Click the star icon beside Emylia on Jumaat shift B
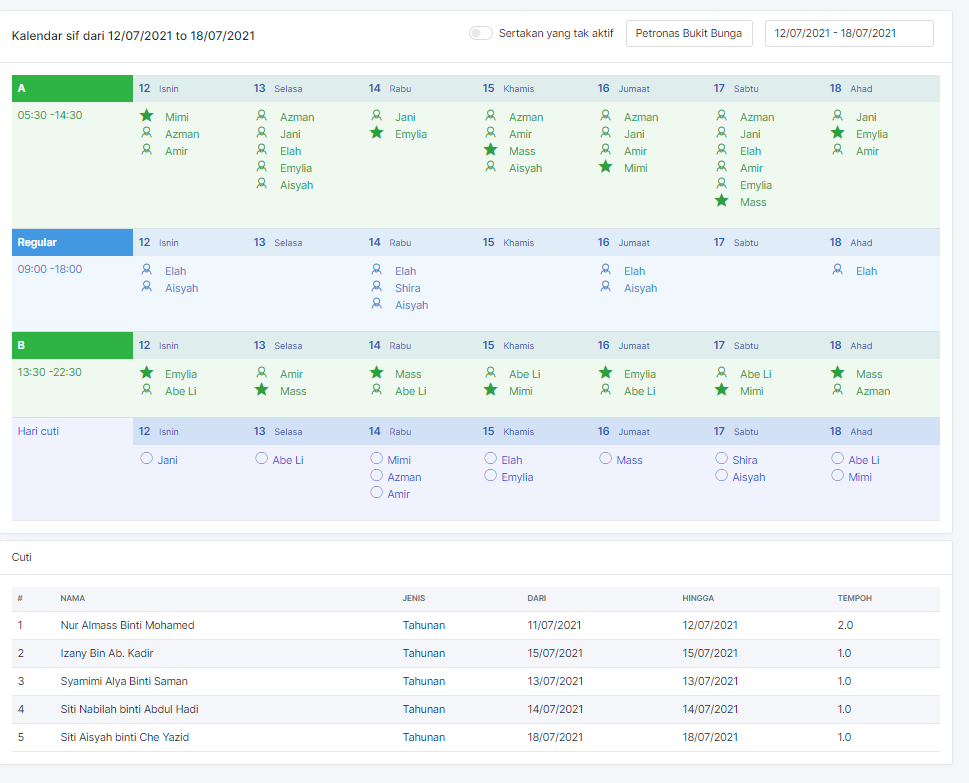 [x=606, y=373]
